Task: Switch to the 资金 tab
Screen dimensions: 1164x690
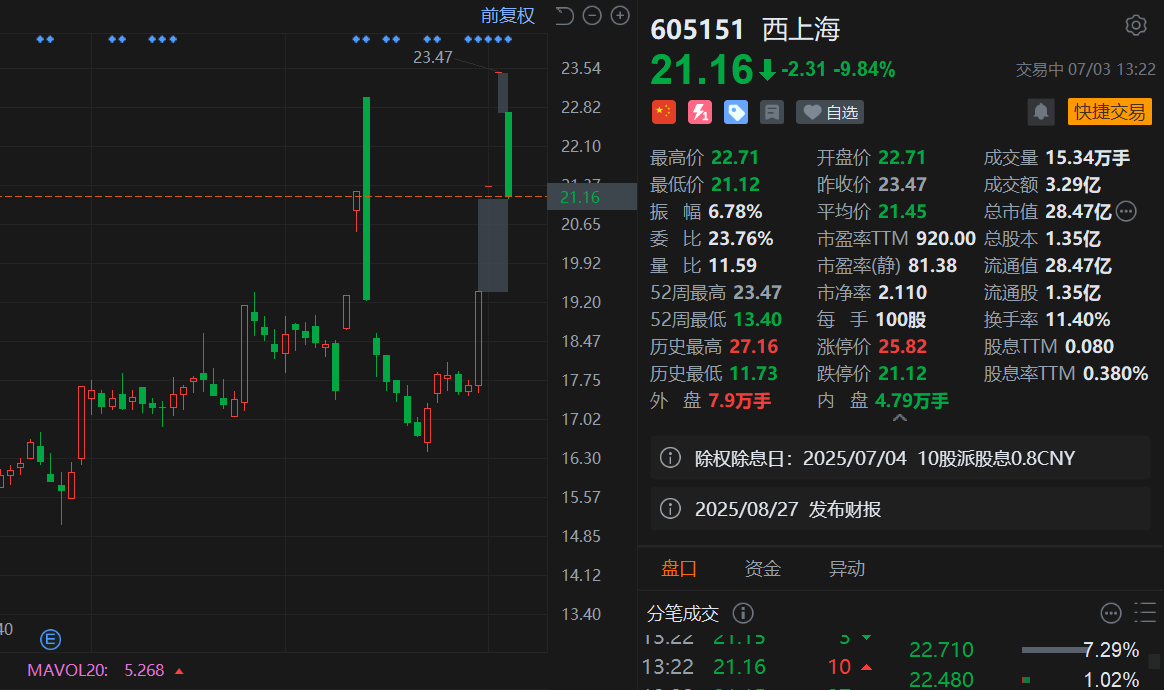Action: [x=762, y=569]
